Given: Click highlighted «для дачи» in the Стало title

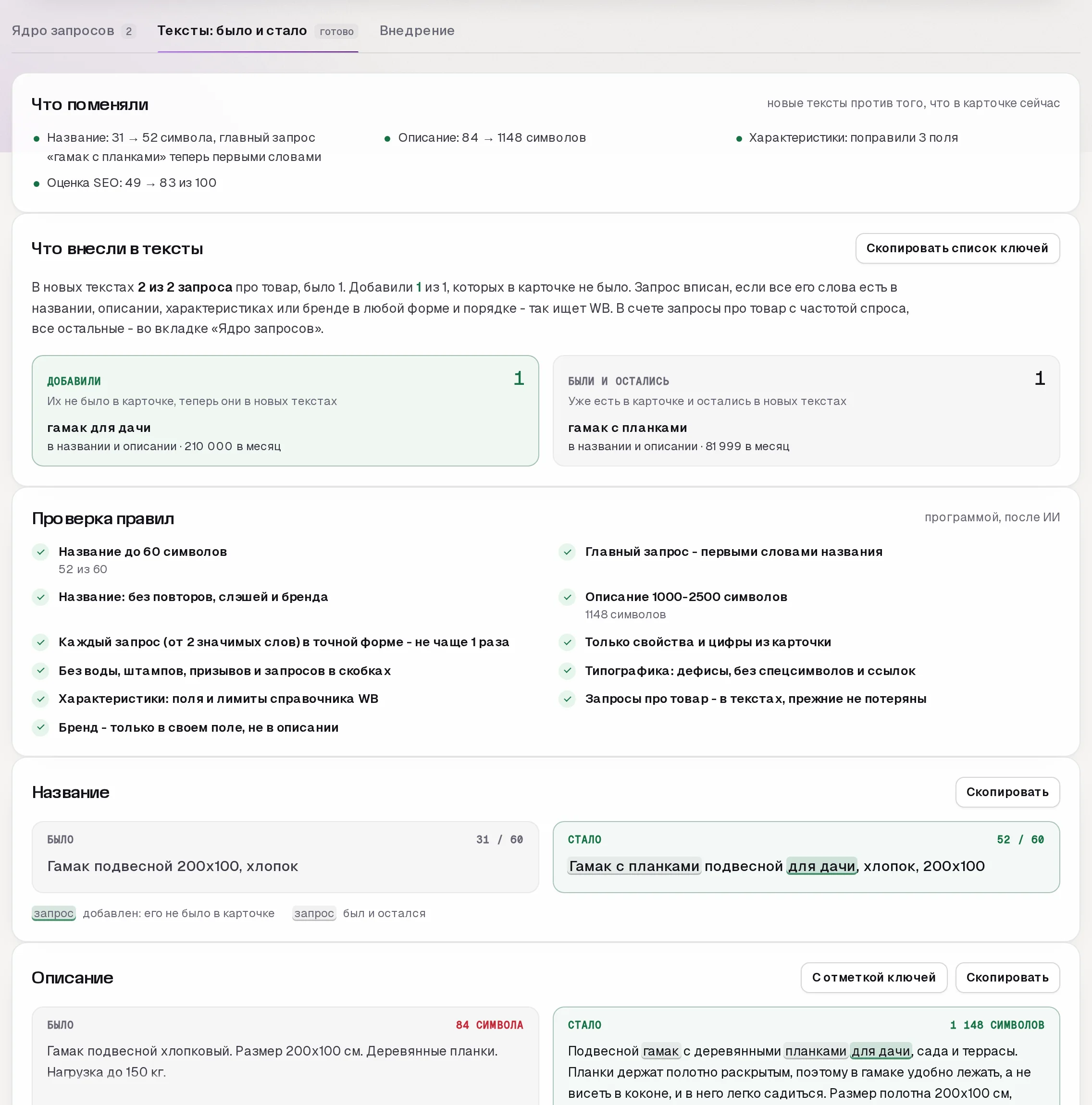Looking at the screenshot, I should (x=821, y=867).
